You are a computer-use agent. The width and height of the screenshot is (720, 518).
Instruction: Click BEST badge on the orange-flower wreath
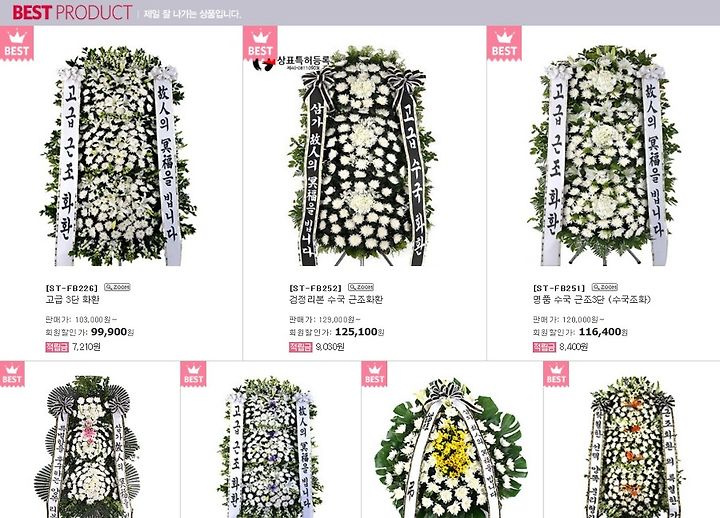(x=556, y=374)
